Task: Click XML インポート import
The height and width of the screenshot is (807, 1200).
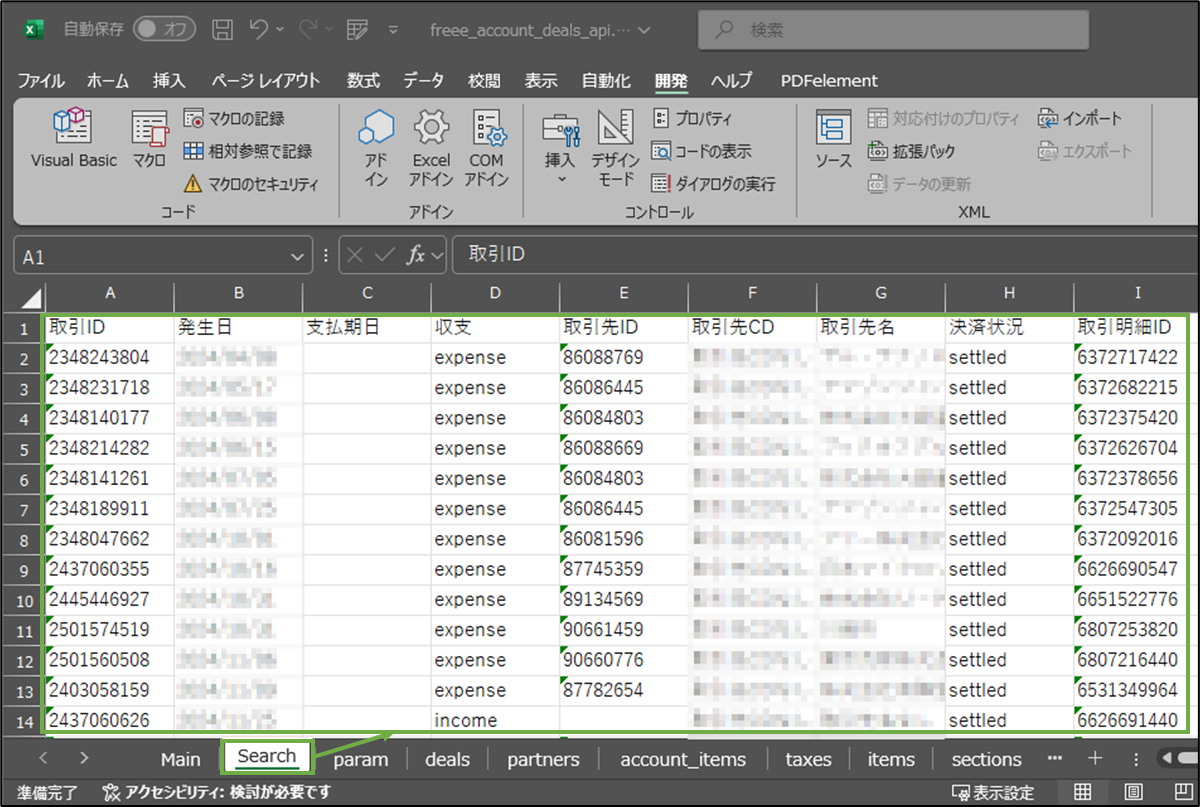Action: (1080, 119)
